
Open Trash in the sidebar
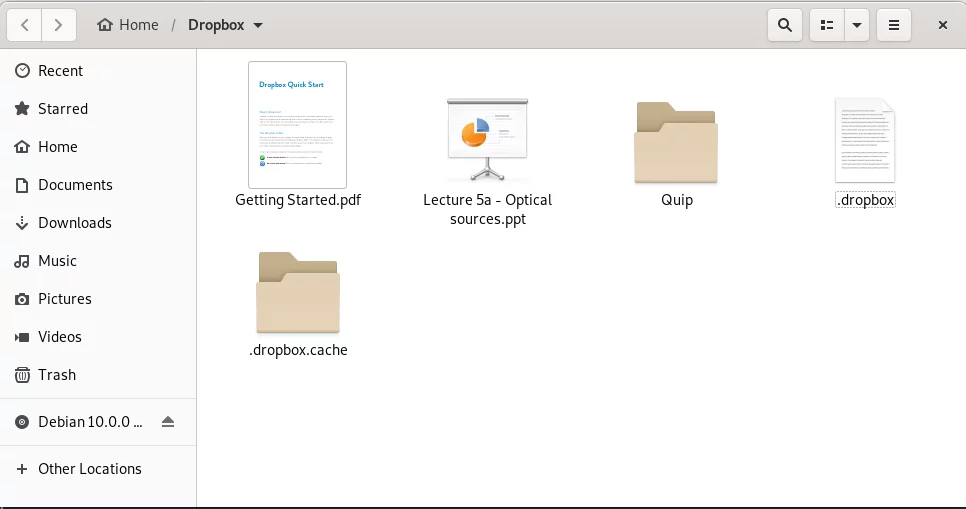(x=98, y=375)
